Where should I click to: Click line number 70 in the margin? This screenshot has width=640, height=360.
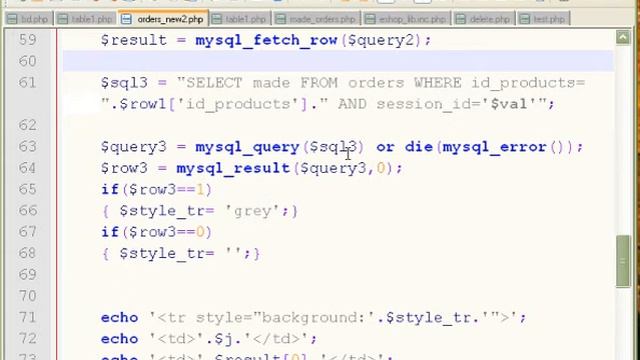tap(27, 296)
